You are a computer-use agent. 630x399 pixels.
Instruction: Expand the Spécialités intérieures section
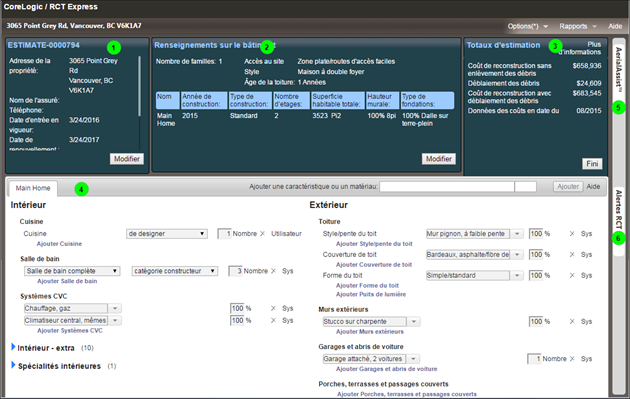coord(13,365)
